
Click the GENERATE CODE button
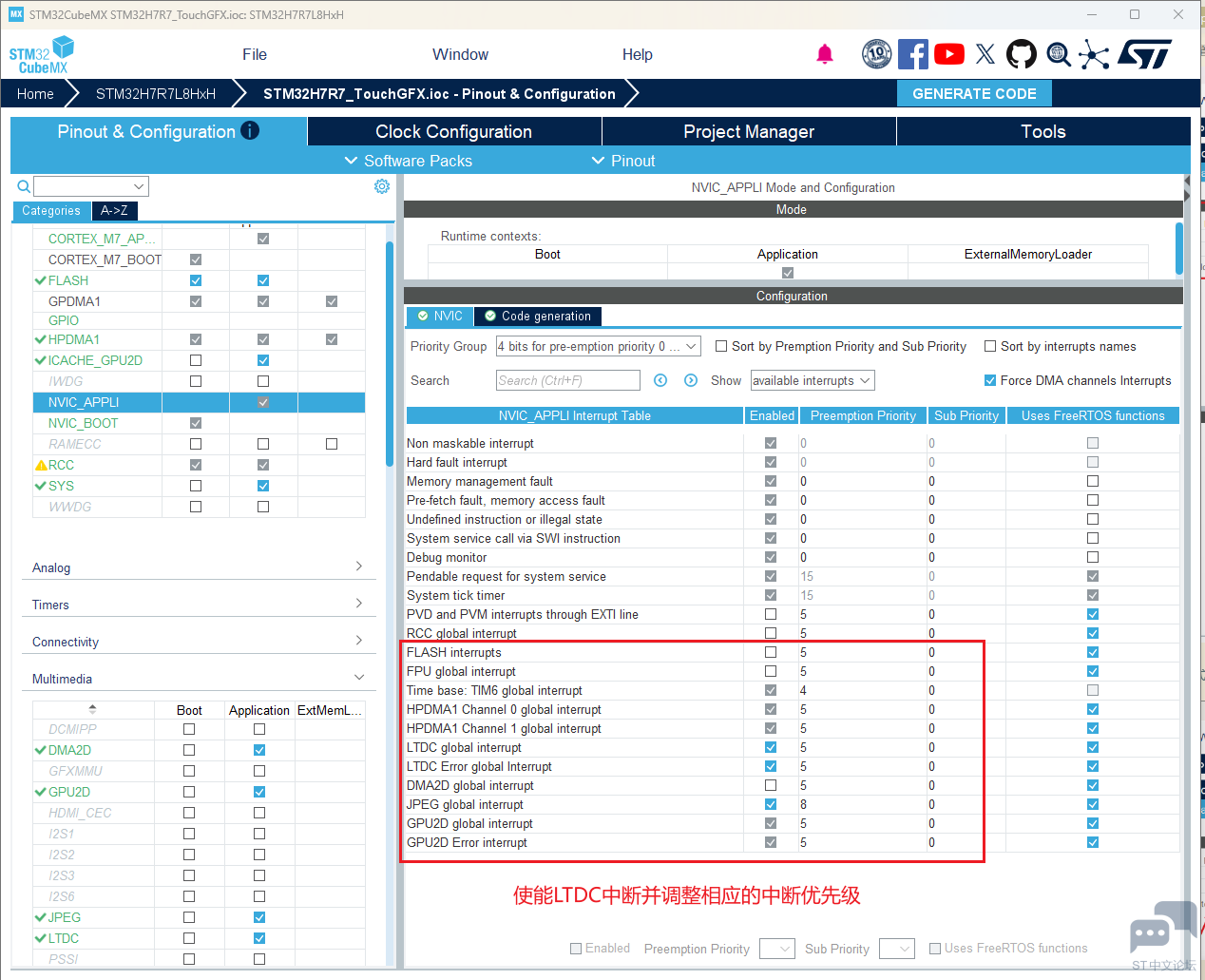coord(974,93)
